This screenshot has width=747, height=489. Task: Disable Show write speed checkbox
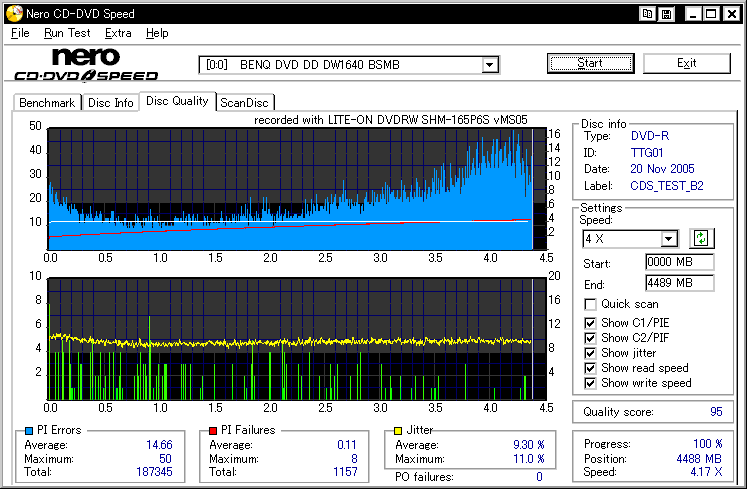pos(591,382)
